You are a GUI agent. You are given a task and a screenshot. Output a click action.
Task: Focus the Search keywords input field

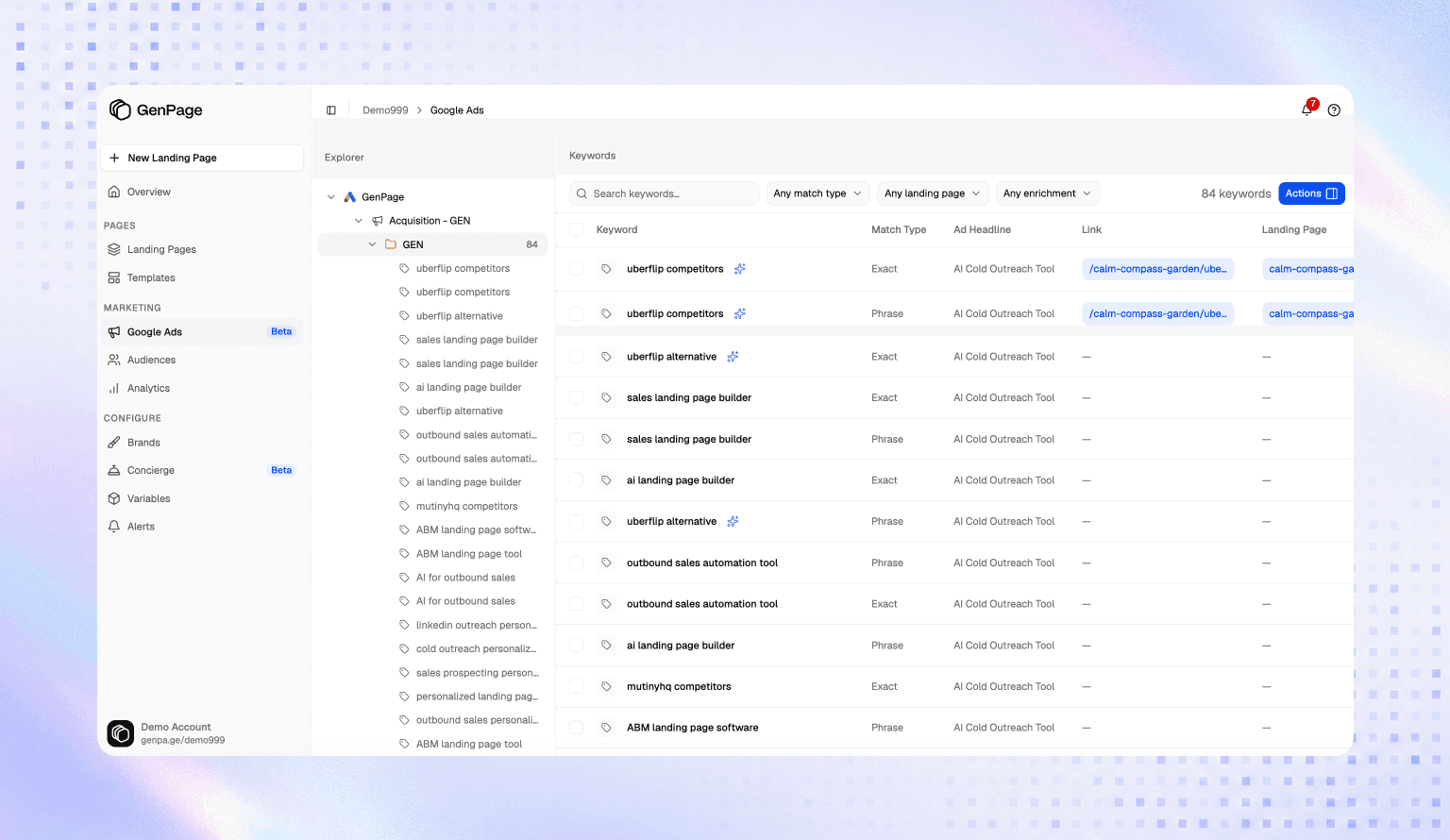tap(665, 193)
